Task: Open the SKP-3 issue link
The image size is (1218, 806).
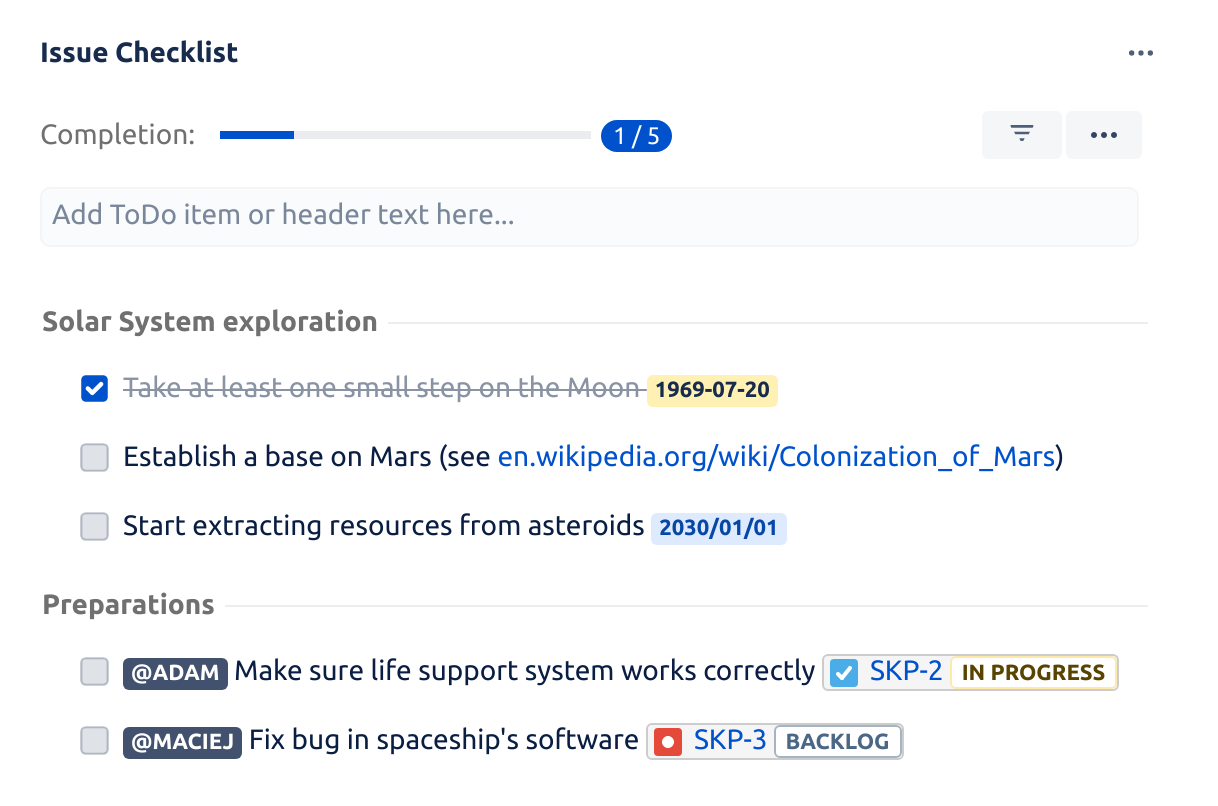Action: point(730,741)
